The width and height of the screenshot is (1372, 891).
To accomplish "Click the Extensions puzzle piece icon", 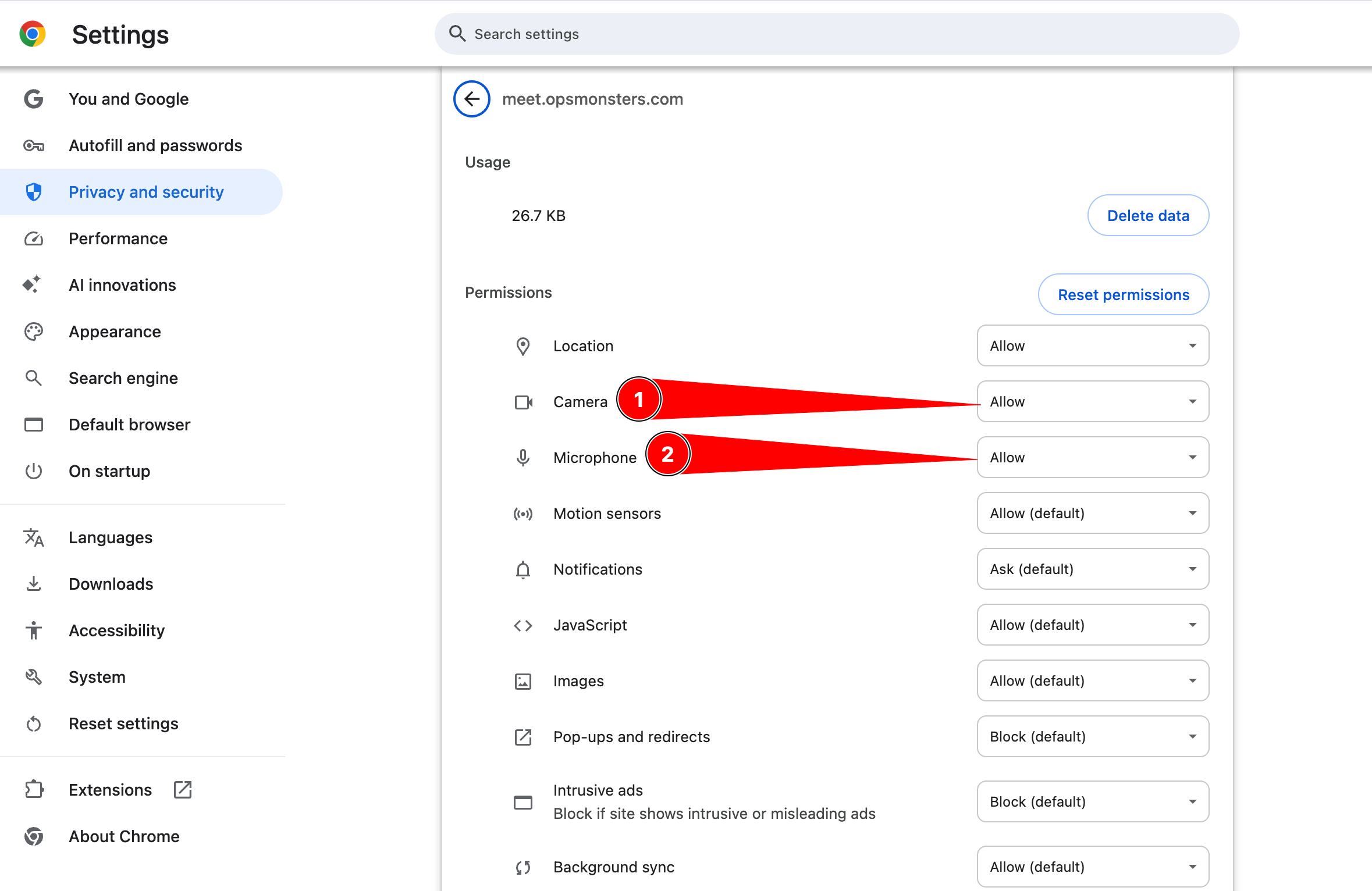I will point(34,790).
